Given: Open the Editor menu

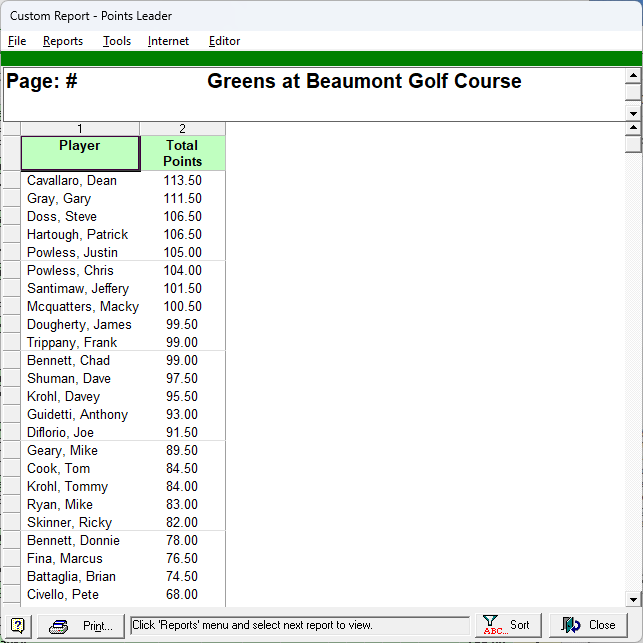Looking at the screenshot, I should pyautogui.click(x=224, y=41).
